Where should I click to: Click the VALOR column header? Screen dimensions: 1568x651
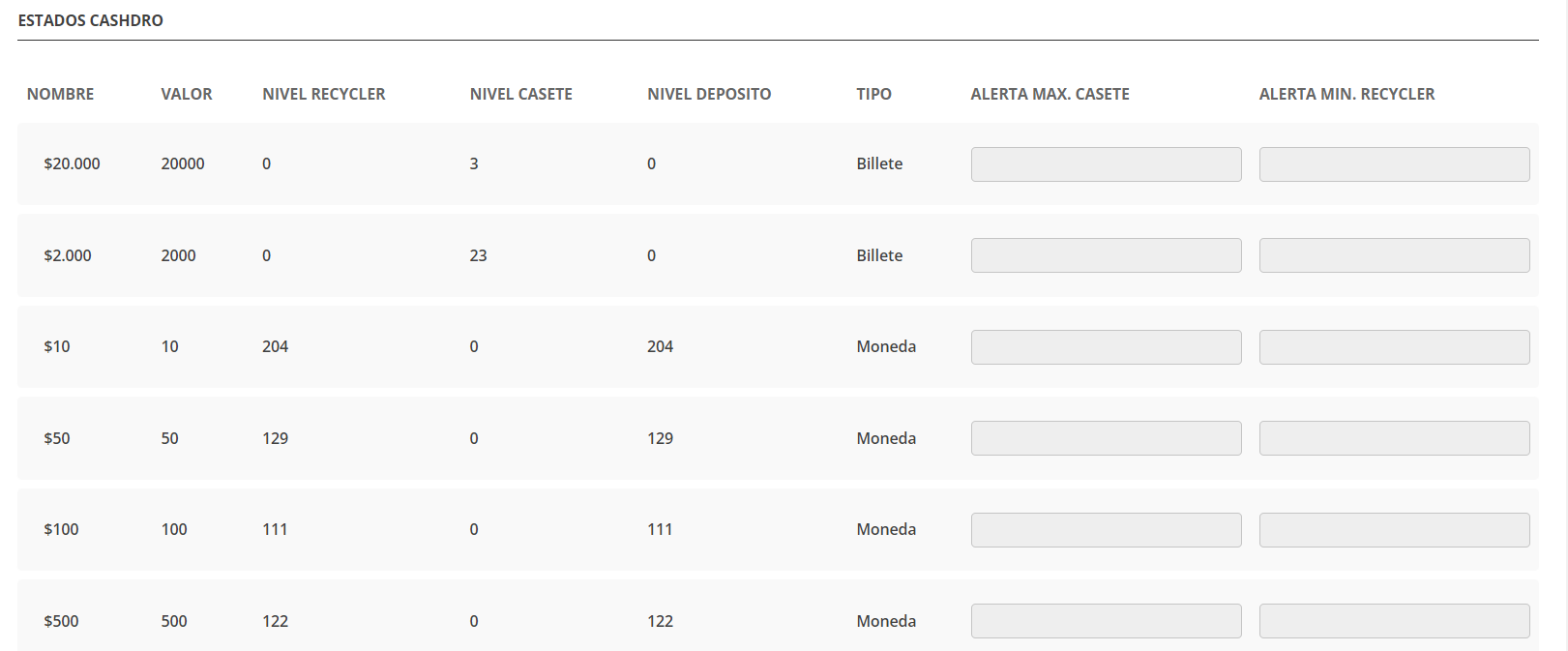(187, 94)
